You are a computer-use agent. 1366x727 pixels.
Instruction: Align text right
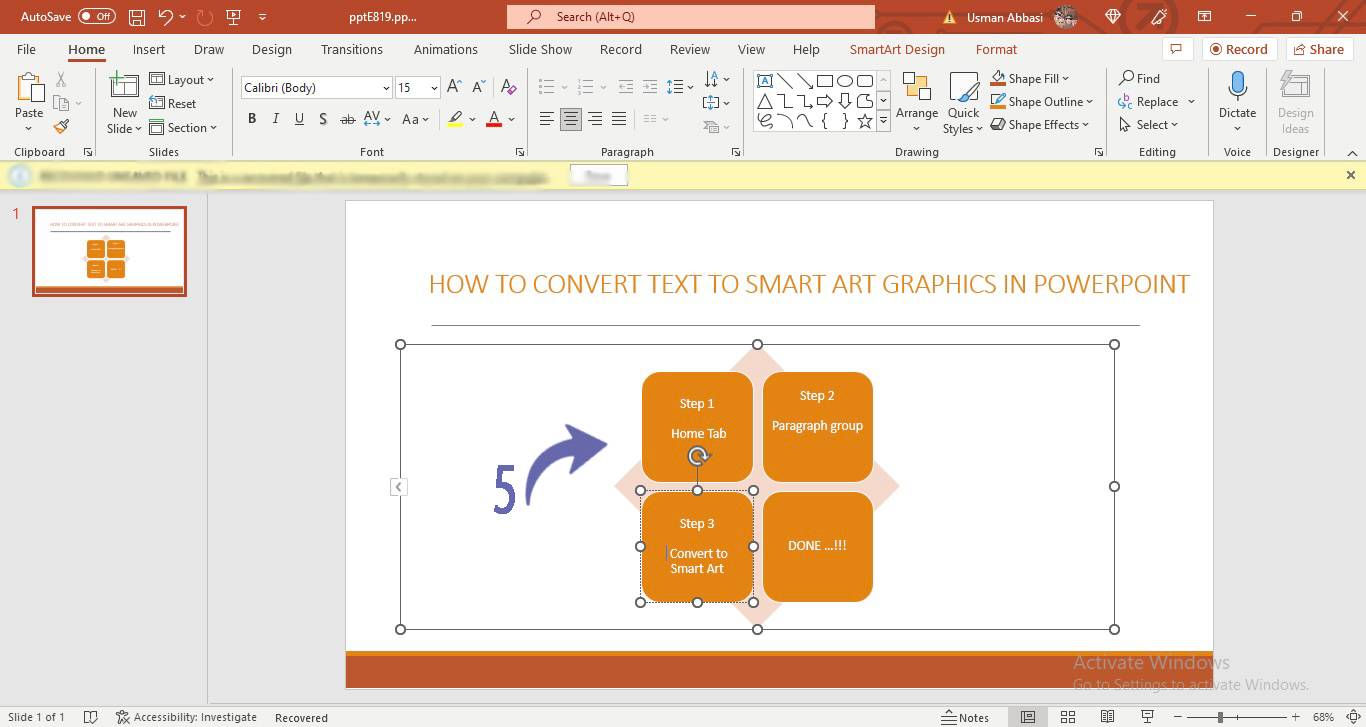595,119
